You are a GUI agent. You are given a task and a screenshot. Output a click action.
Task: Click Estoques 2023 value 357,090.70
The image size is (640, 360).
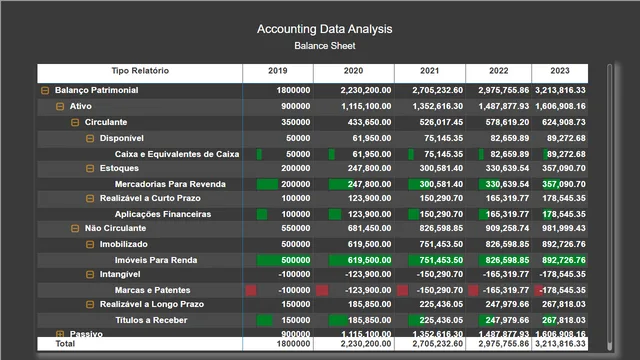click(564, 168)
